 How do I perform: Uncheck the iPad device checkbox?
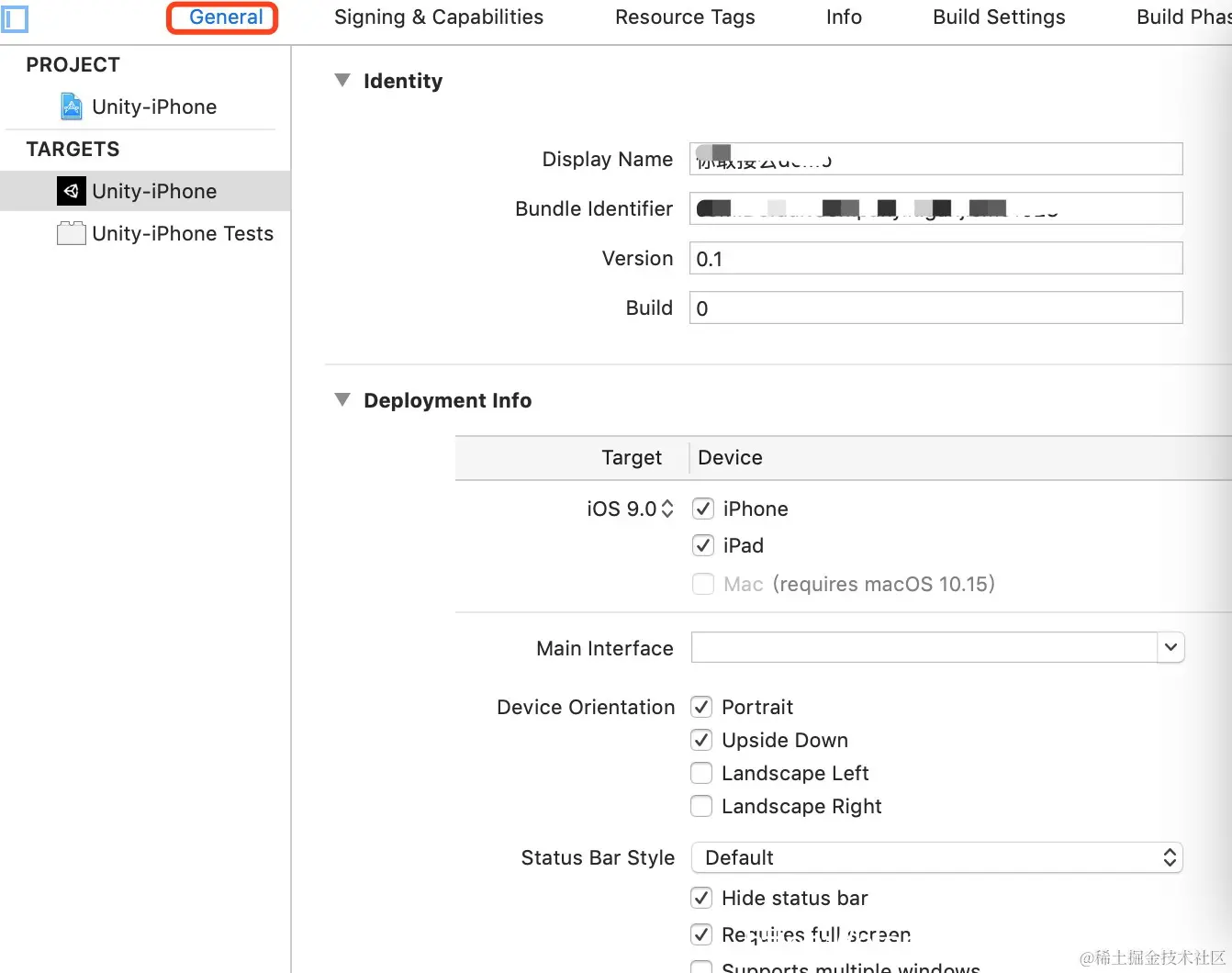[703, 545]
